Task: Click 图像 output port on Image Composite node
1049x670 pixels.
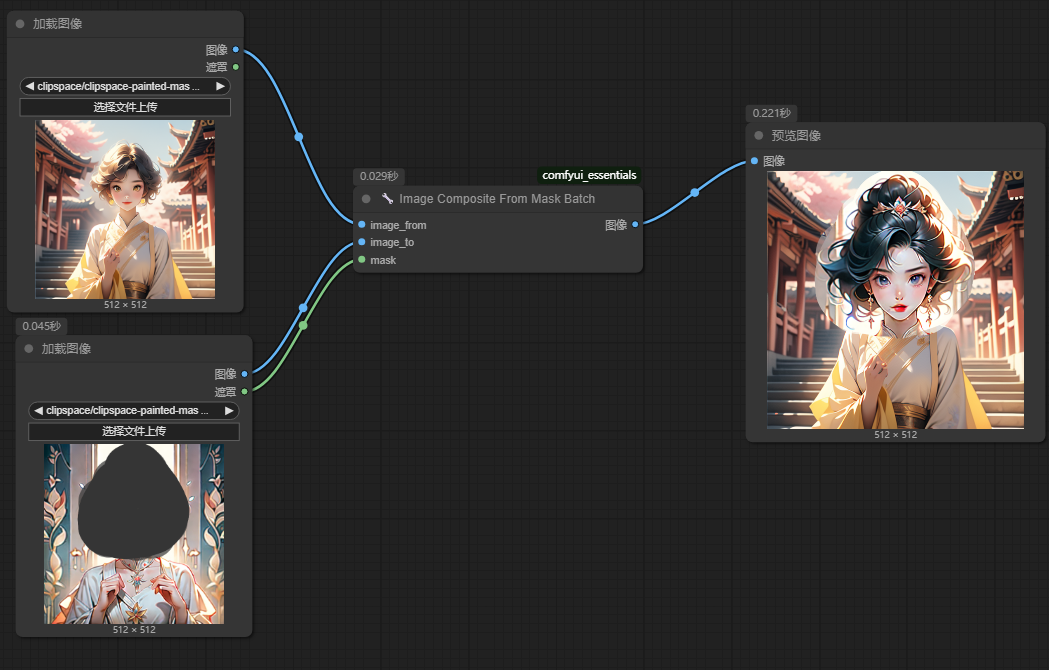Action: pos(635,225)
